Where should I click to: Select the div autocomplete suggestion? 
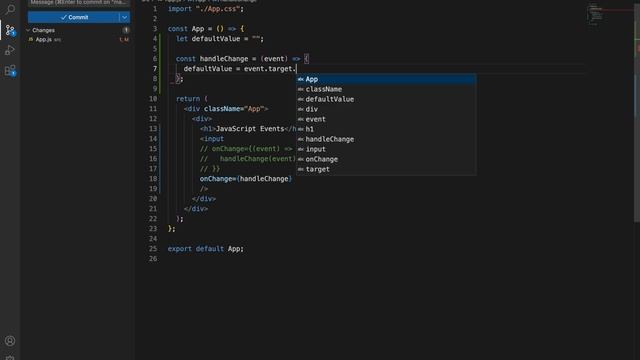[386, 109]
